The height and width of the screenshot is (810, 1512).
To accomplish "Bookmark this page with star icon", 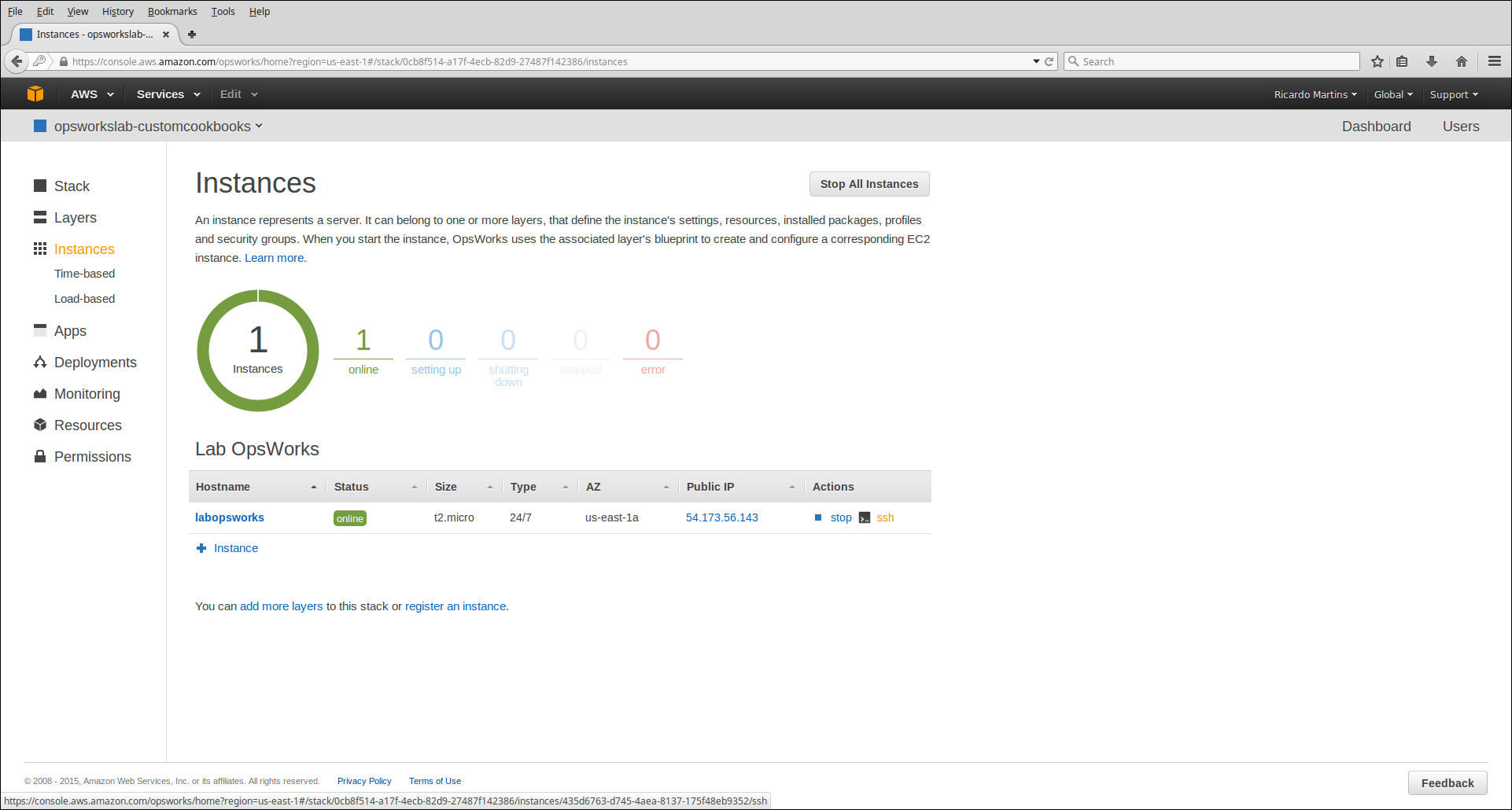I will 1377,61.
